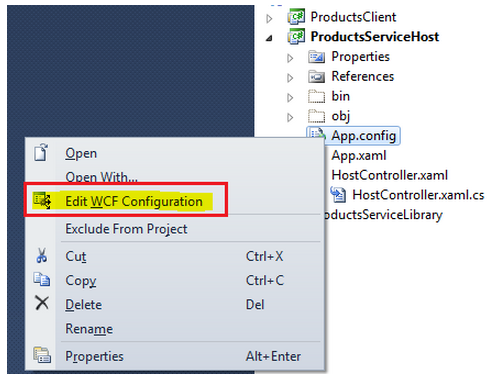
Task: Collapse the ProductsServiceHost project node
Action: (269, 38)
